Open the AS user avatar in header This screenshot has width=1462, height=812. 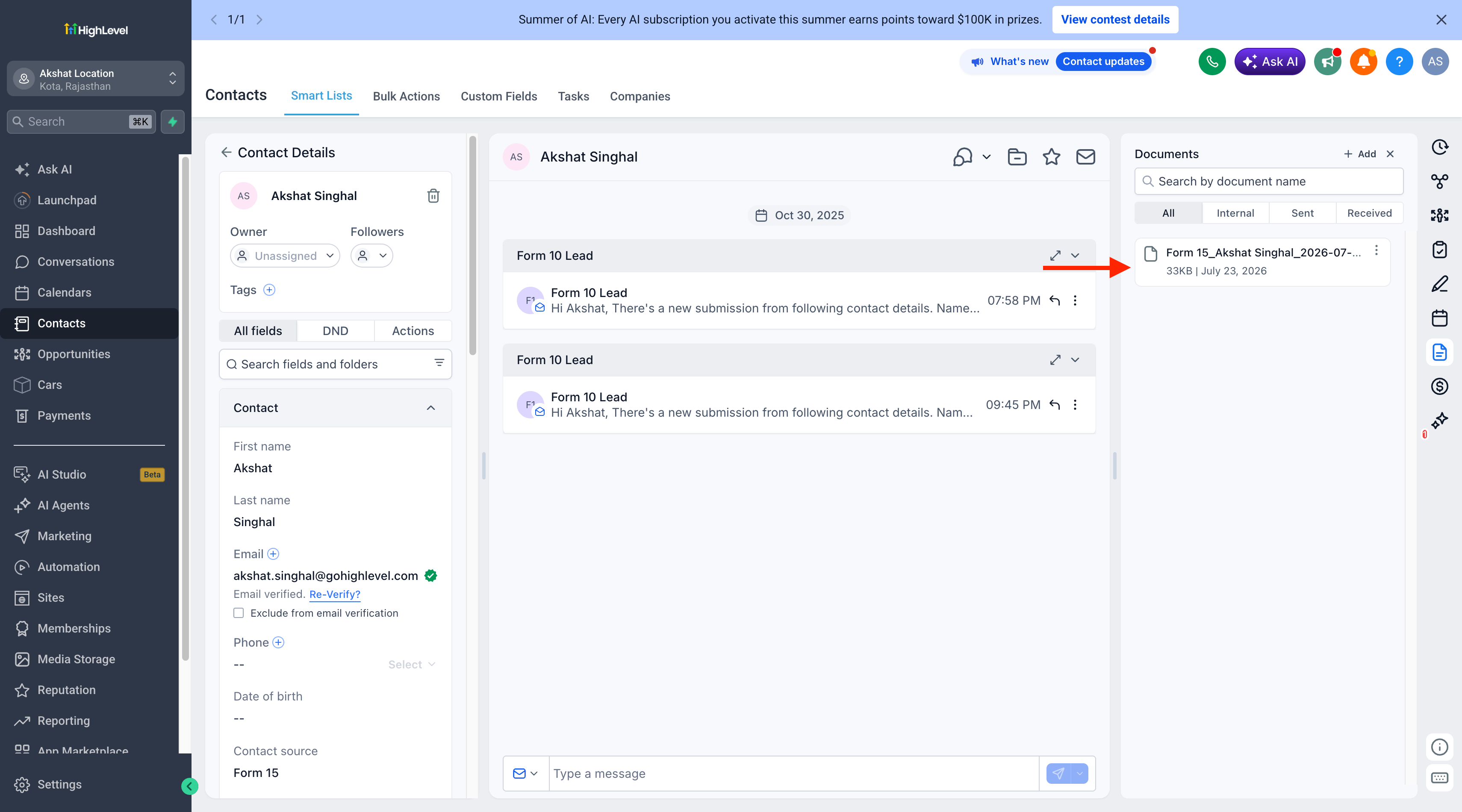pyautogui.click(x=1435, y=61)
